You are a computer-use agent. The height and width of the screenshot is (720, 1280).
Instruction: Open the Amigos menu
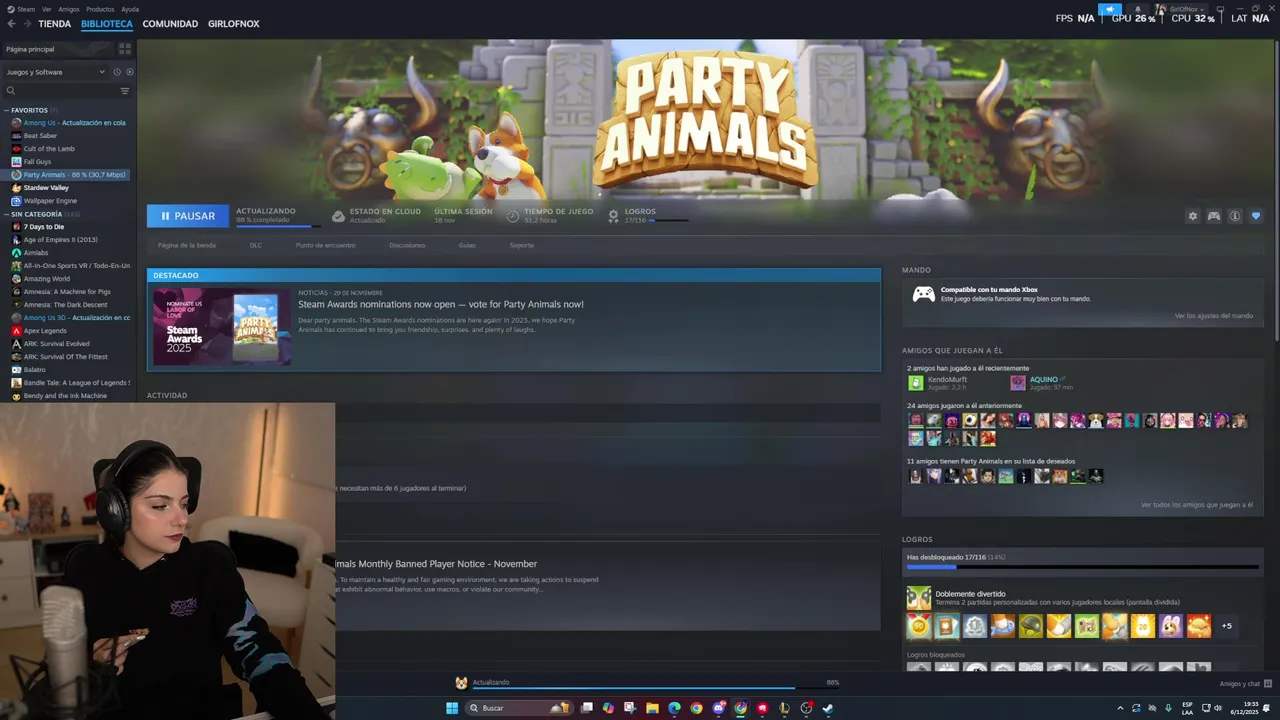69,9
